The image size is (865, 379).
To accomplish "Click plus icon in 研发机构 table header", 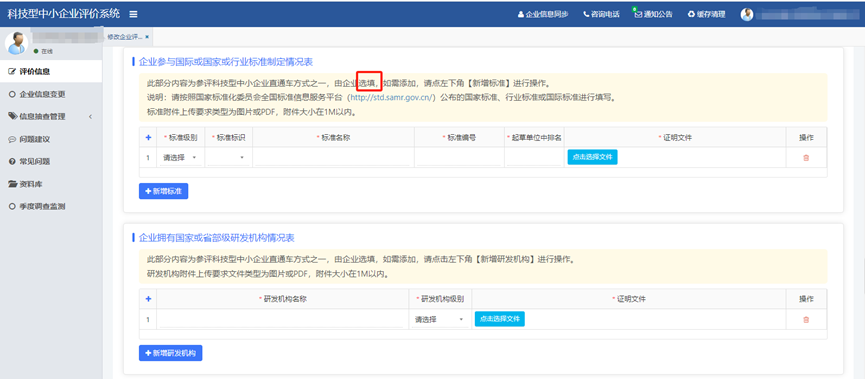I will point(148,298).
